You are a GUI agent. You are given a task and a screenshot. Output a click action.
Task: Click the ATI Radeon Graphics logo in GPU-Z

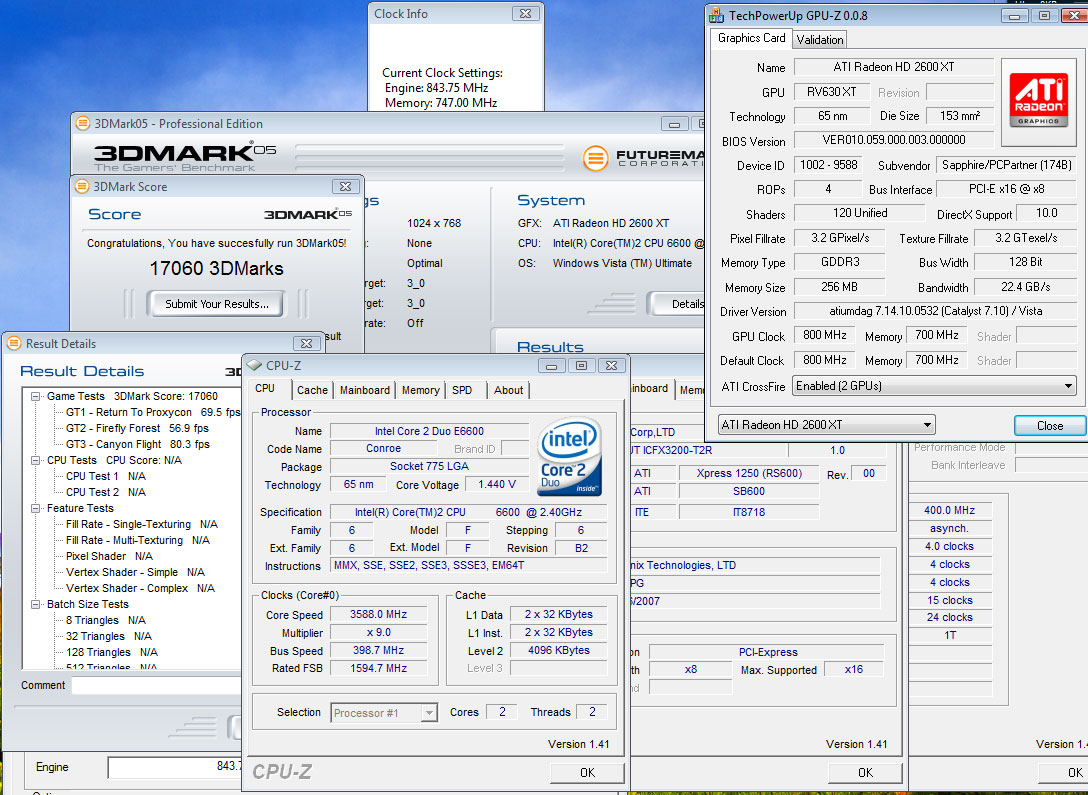(1038, 100)
